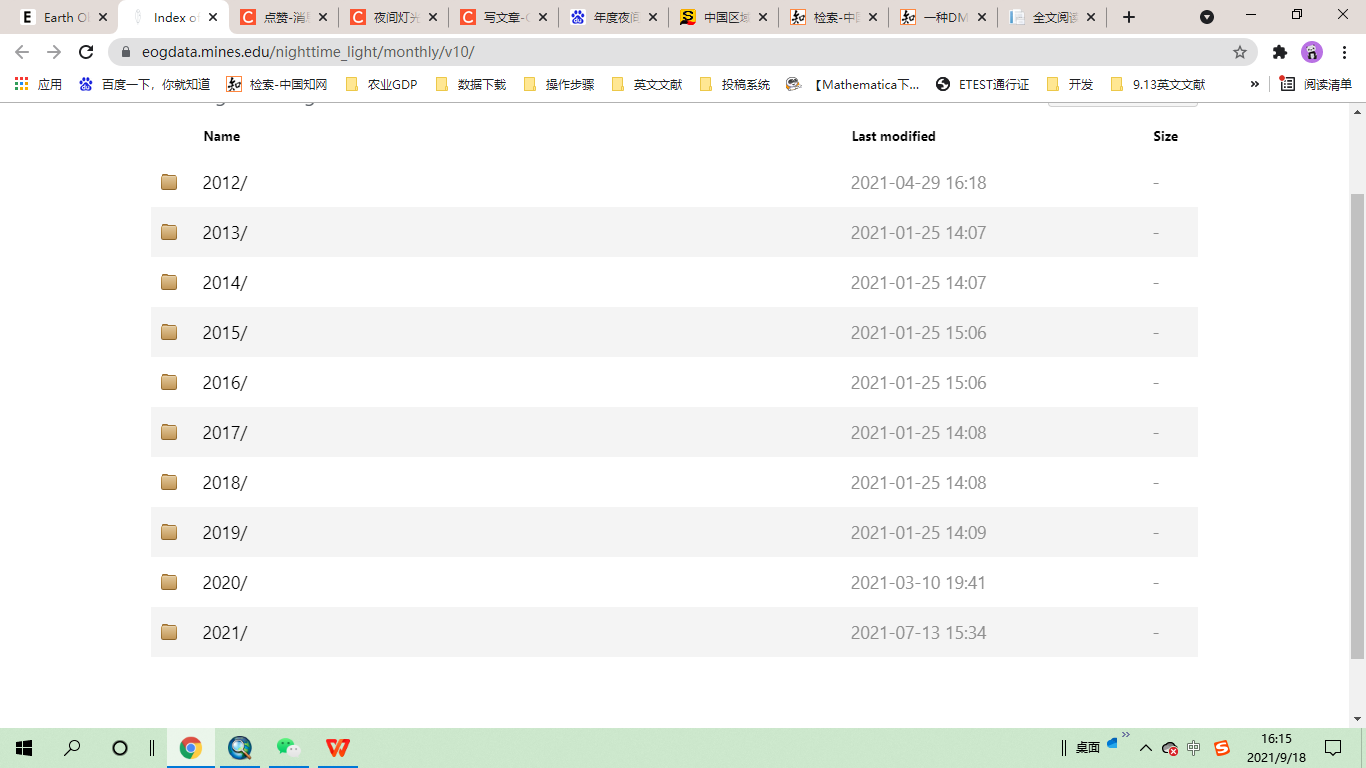The width and height of the screenshot is (1366, 768).
Task: Open WPS Office from the taskbar
Action: (x=337, y=748)
